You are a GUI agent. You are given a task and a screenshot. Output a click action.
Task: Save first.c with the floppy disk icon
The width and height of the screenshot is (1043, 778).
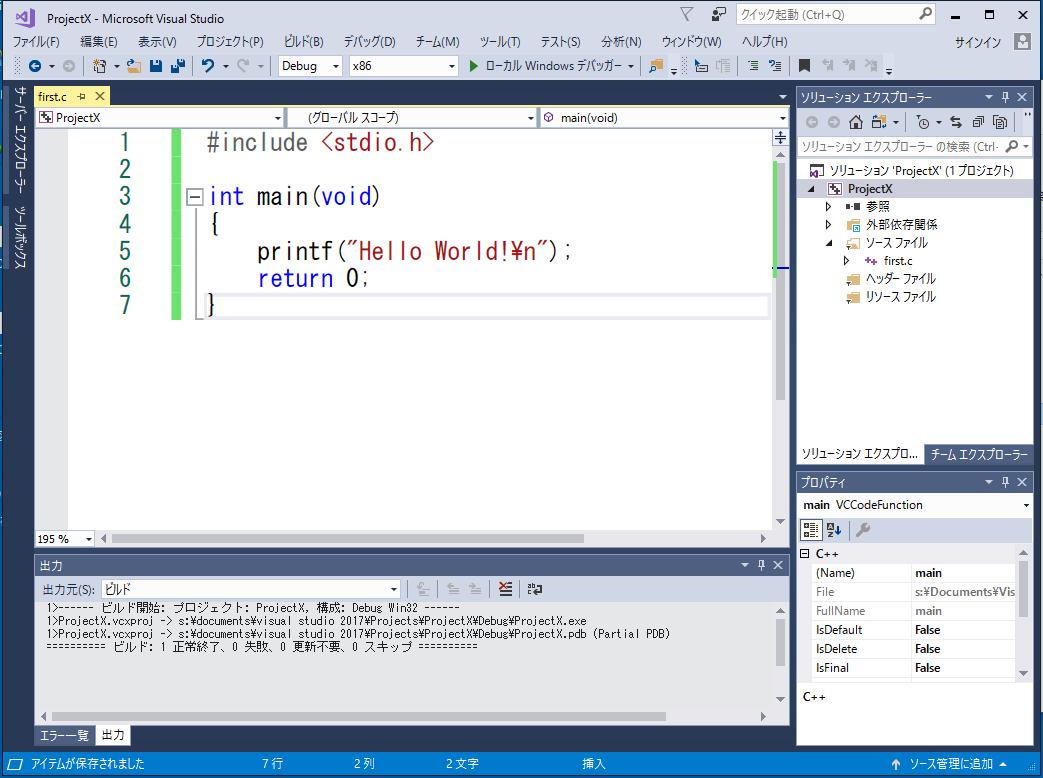coord(156,66)
